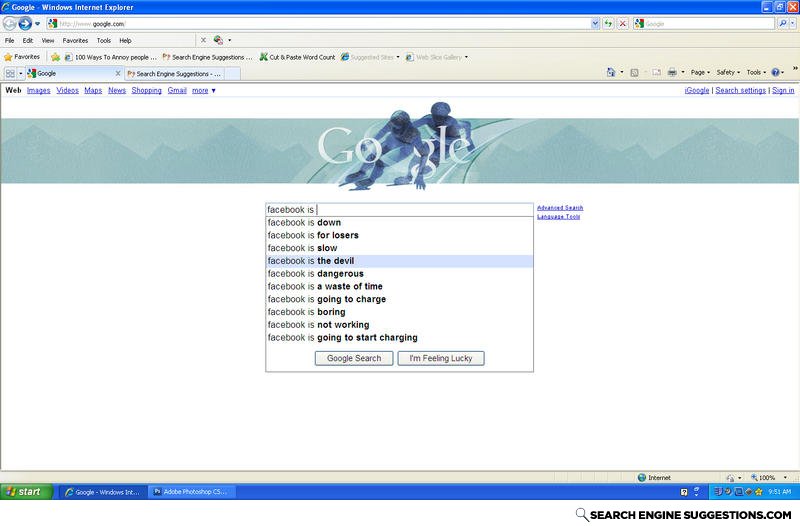Open the Help menu

(125, 40)
